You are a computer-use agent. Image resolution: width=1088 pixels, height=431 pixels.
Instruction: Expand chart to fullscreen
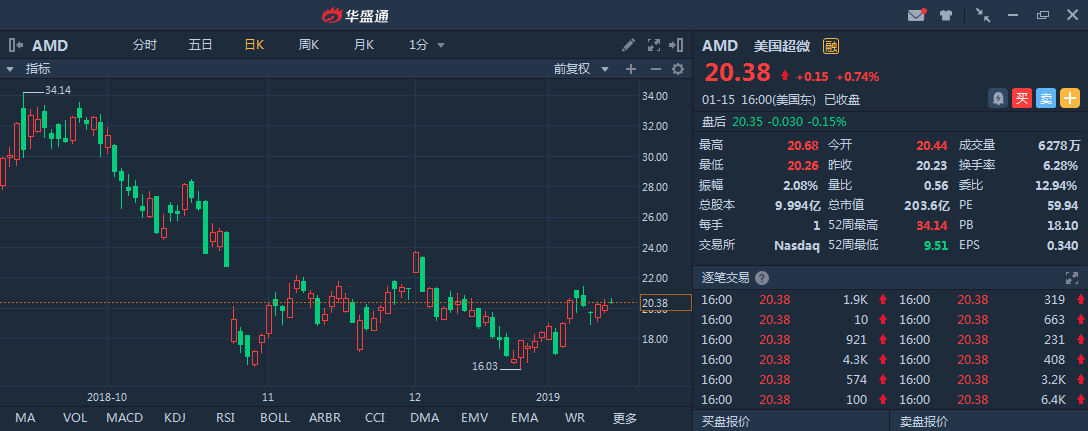click(x=654, y=45)
